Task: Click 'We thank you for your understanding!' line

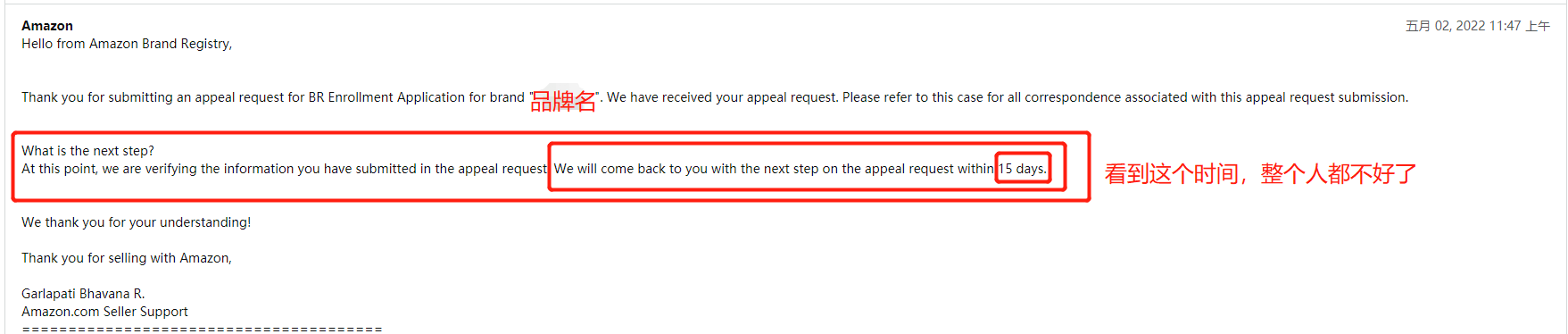Action: 137,222
